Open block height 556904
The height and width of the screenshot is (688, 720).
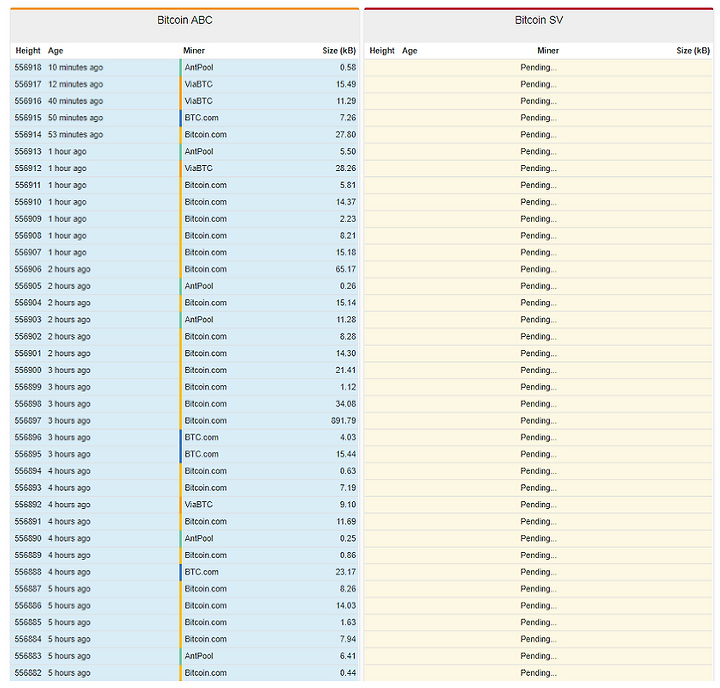(x=28, y=303)
